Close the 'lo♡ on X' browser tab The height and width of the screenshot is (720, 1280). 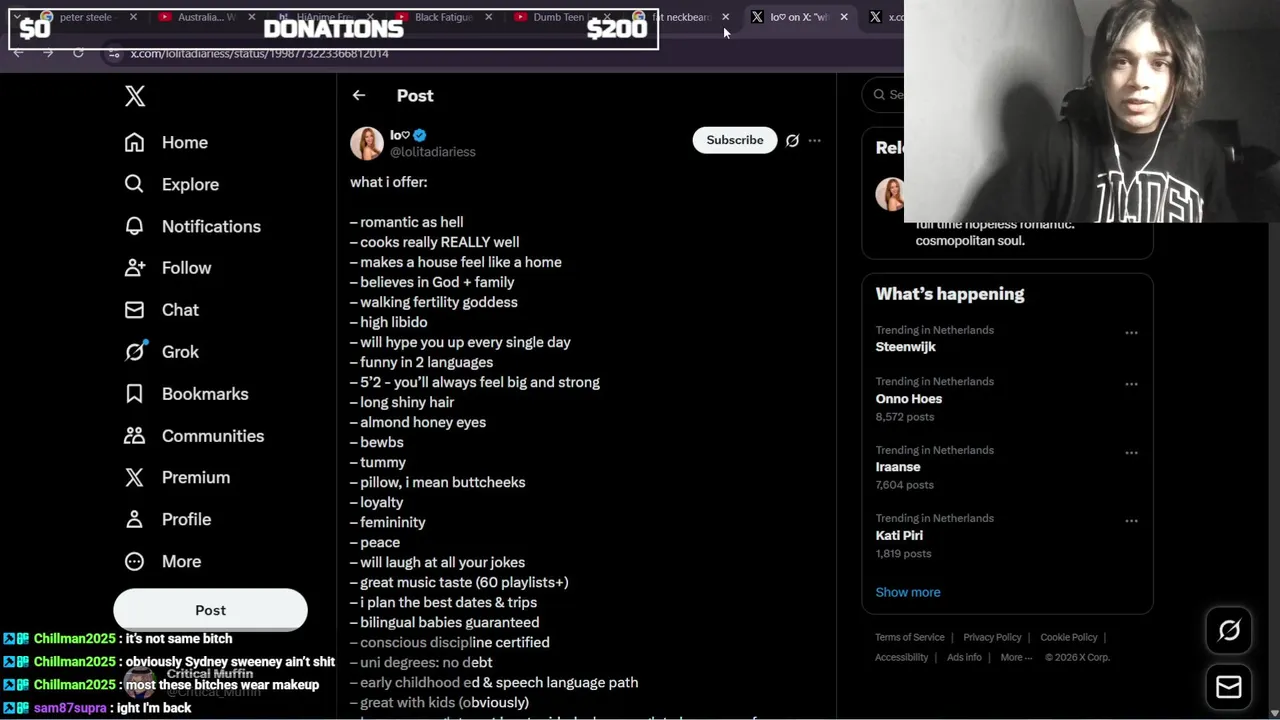(x=843, y=17)
